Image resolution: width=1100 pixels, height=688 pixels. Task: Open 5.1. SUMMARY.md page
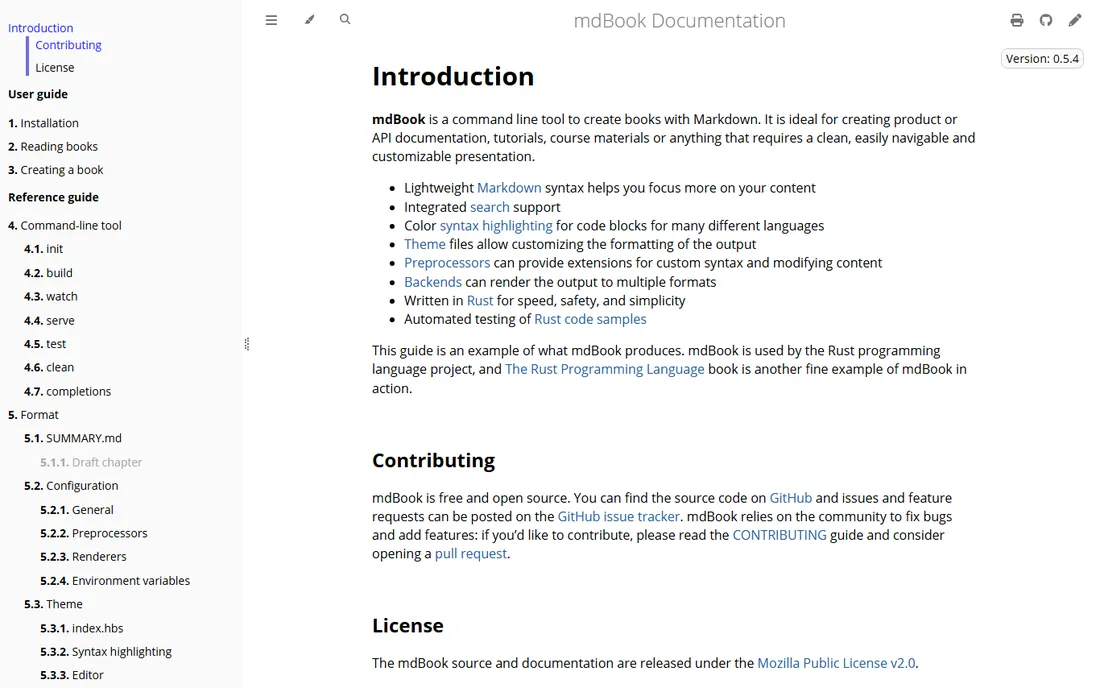[73, 438]
